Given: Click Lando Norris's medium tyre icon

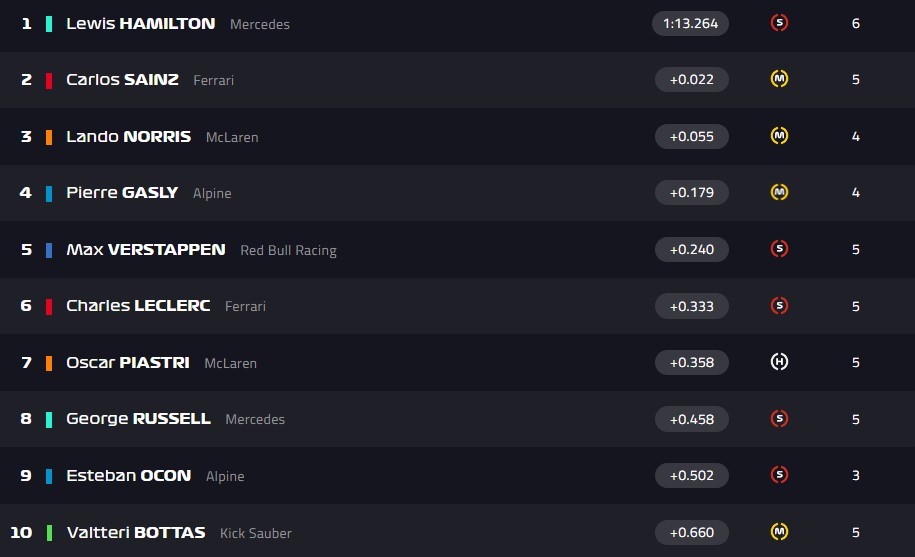Looking at the screenshot, I should 779,136.
